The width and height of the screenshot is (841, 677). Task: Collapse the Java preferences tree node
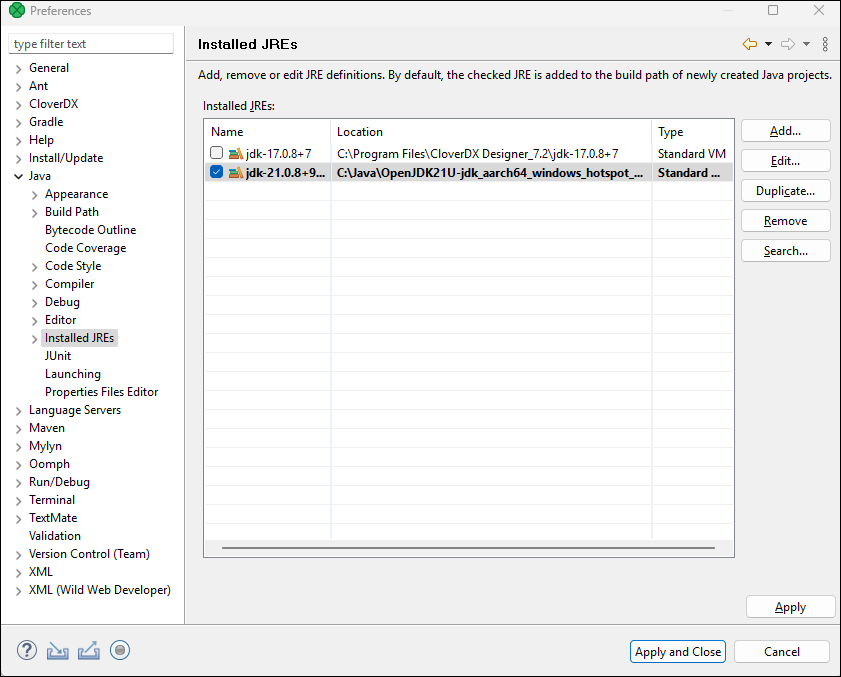19,175
